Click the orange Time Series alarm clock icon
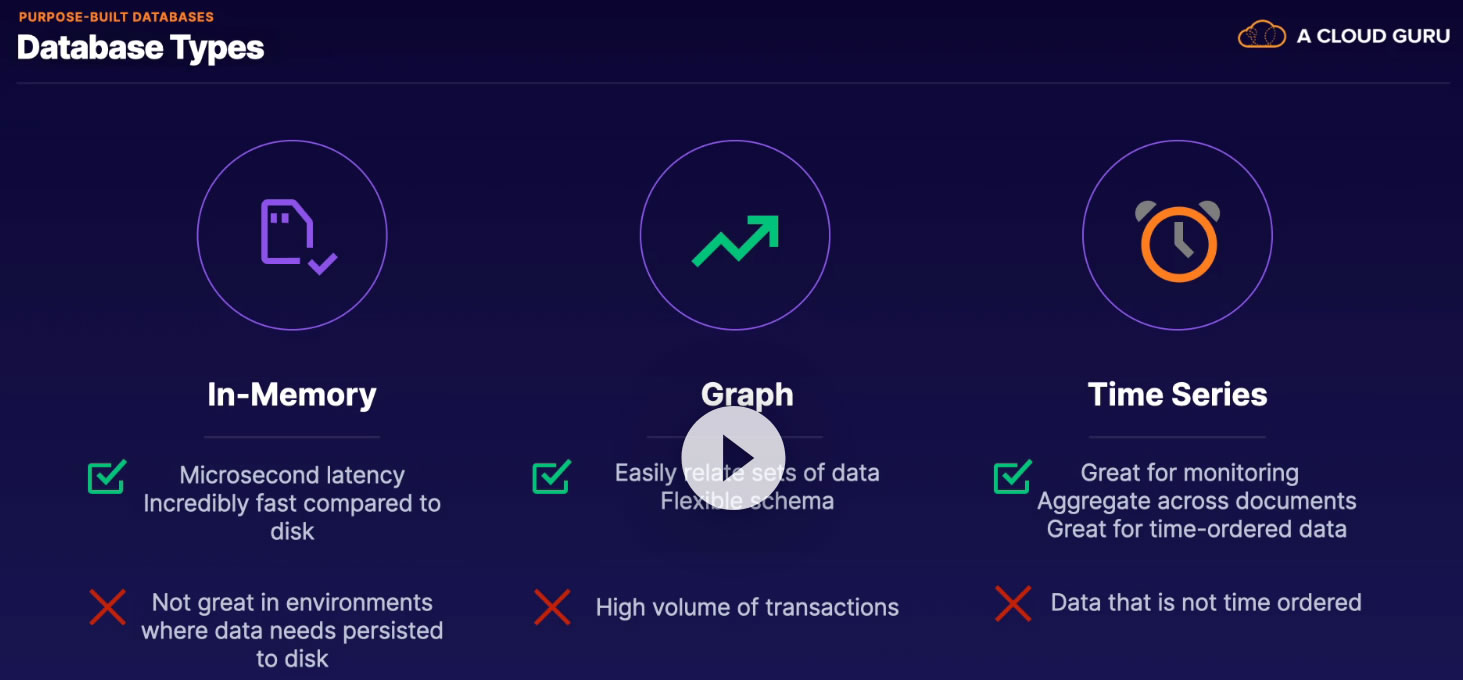This screenshot has width=1463, height=680. point(1178,240)
